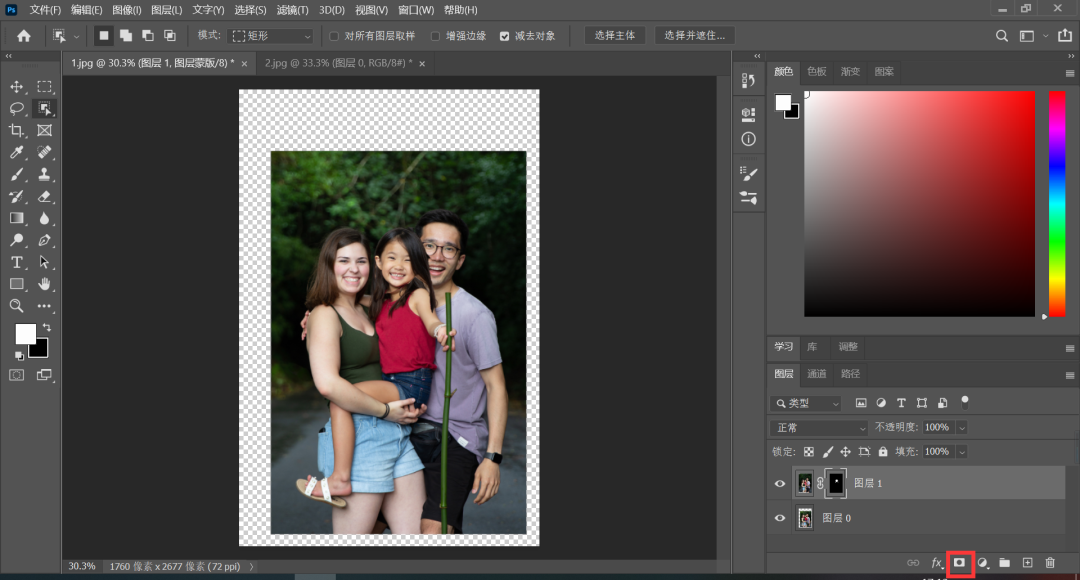Uncheck the 减去对象 checkbox
Viewport: 1080px width, 580px height.
coord(504,36)
